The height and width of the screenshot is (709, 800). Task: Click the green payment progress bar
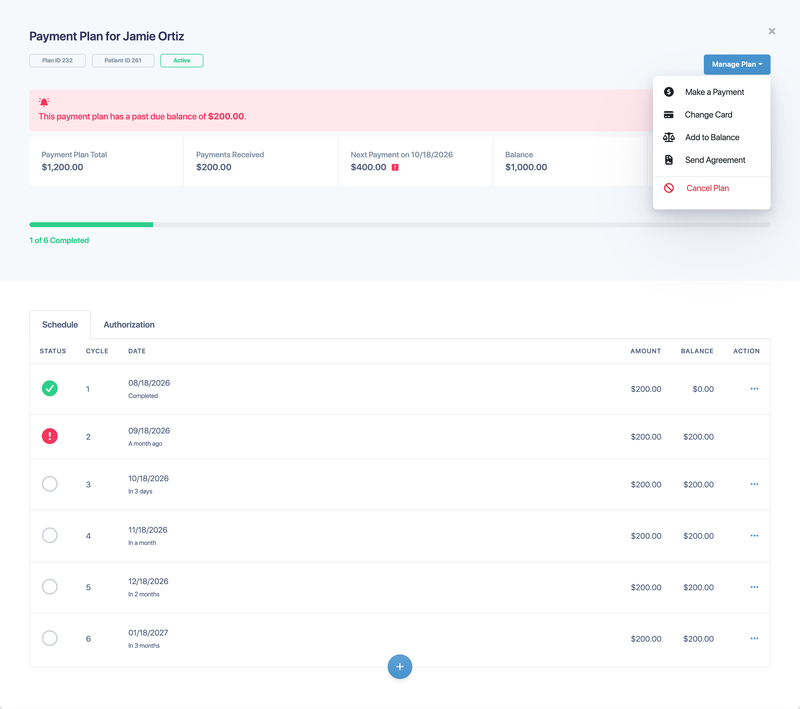tap(91, 224)
